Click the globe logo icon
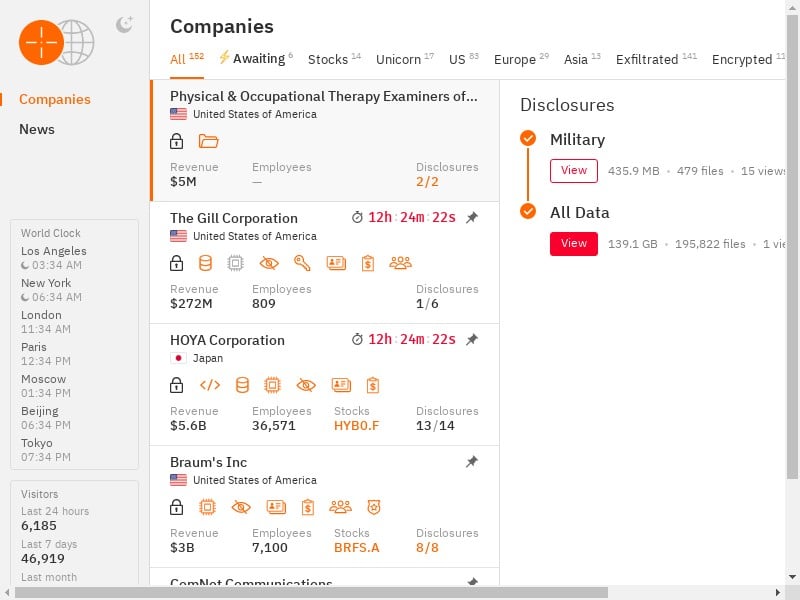This screenshot has height=600, width=800. 78,42
